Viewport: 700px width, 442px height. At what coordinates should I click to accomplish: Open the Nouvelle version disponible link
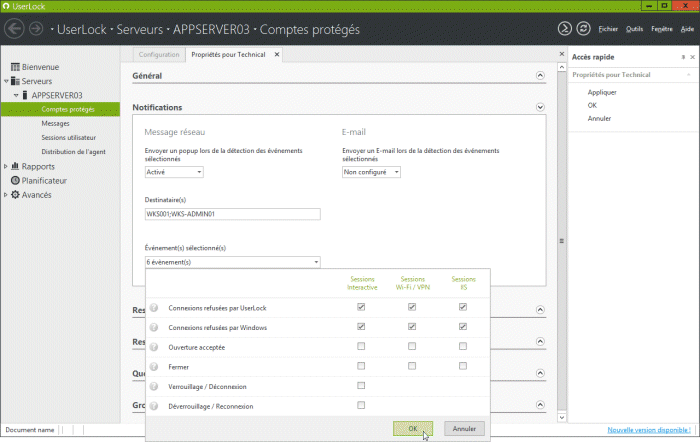(x=649, y=429)
